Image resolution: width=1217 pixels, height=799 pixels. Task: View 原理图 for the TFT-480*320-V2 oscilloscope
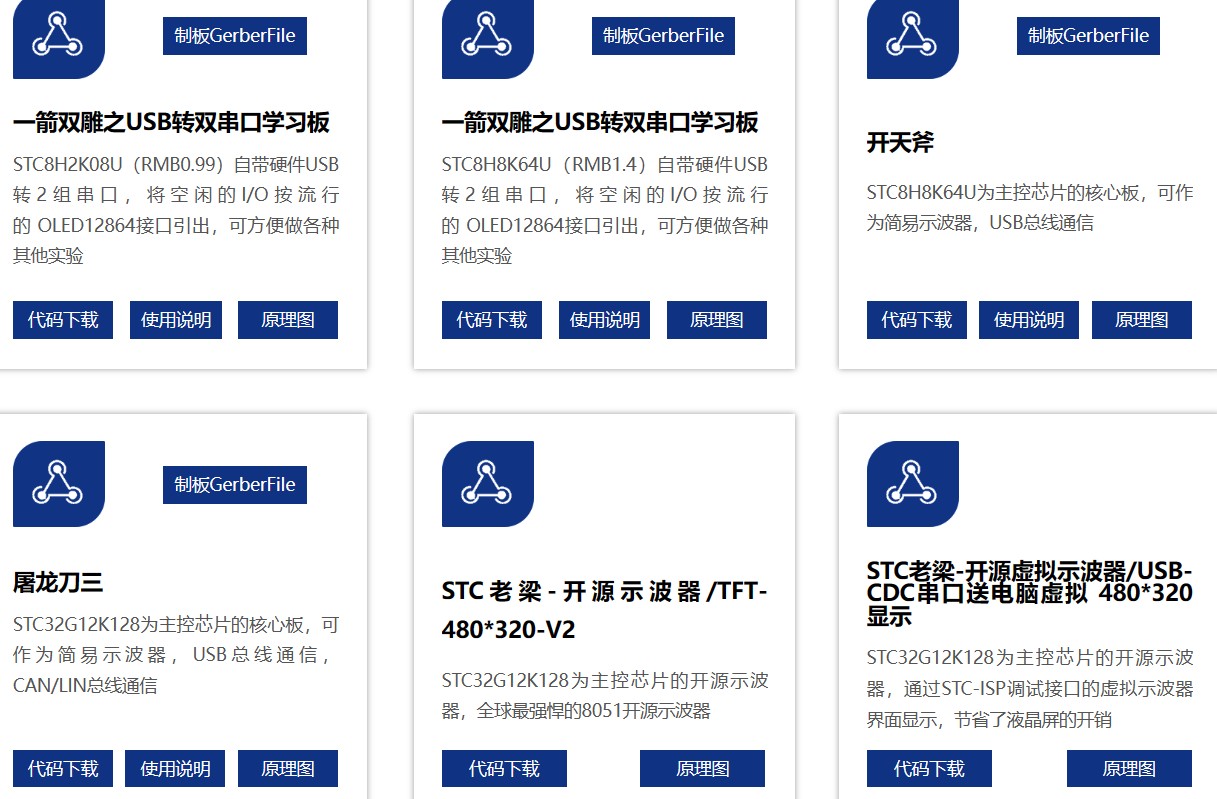tap(702, 769)
